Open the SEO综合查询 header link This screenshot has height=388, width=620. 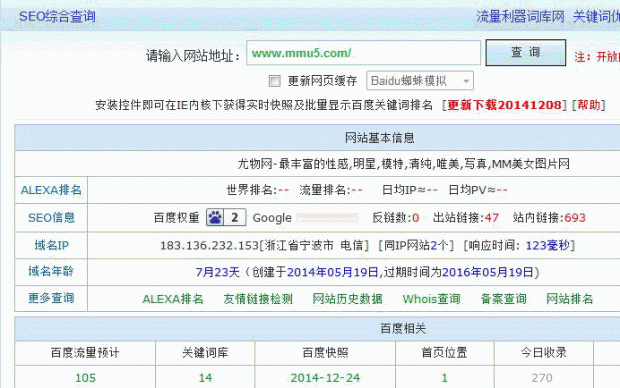point(57,17)
